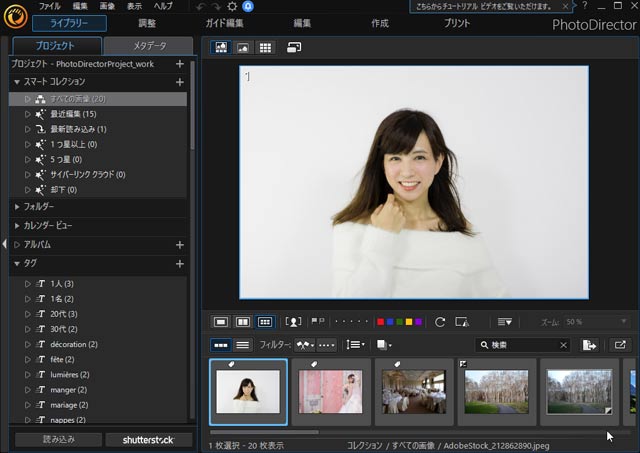Click the rotate image icon

tap(440, 322)
